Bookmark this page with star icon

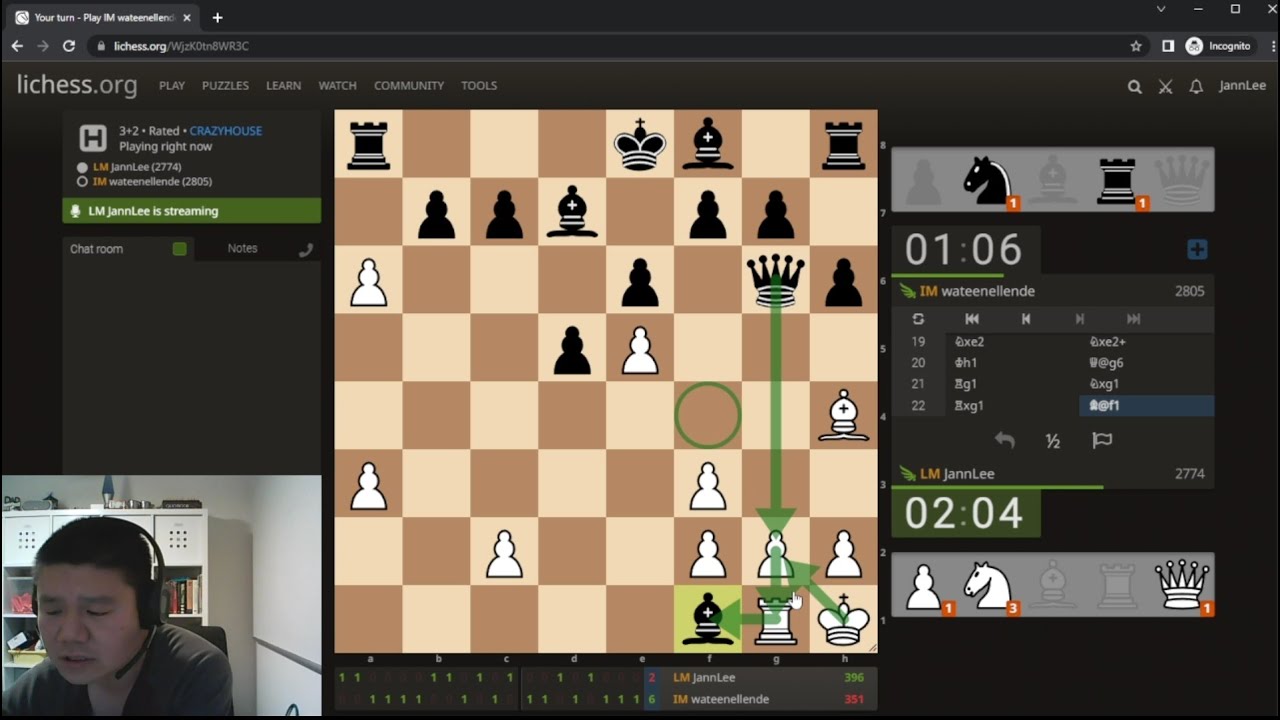coord(1136,46)
